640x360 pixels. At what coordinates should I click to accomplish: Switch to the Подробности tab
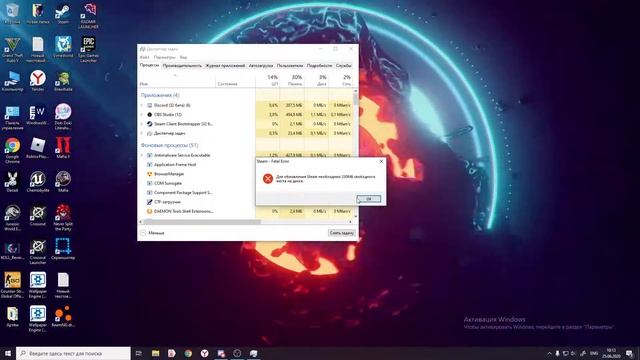point(319,66)
